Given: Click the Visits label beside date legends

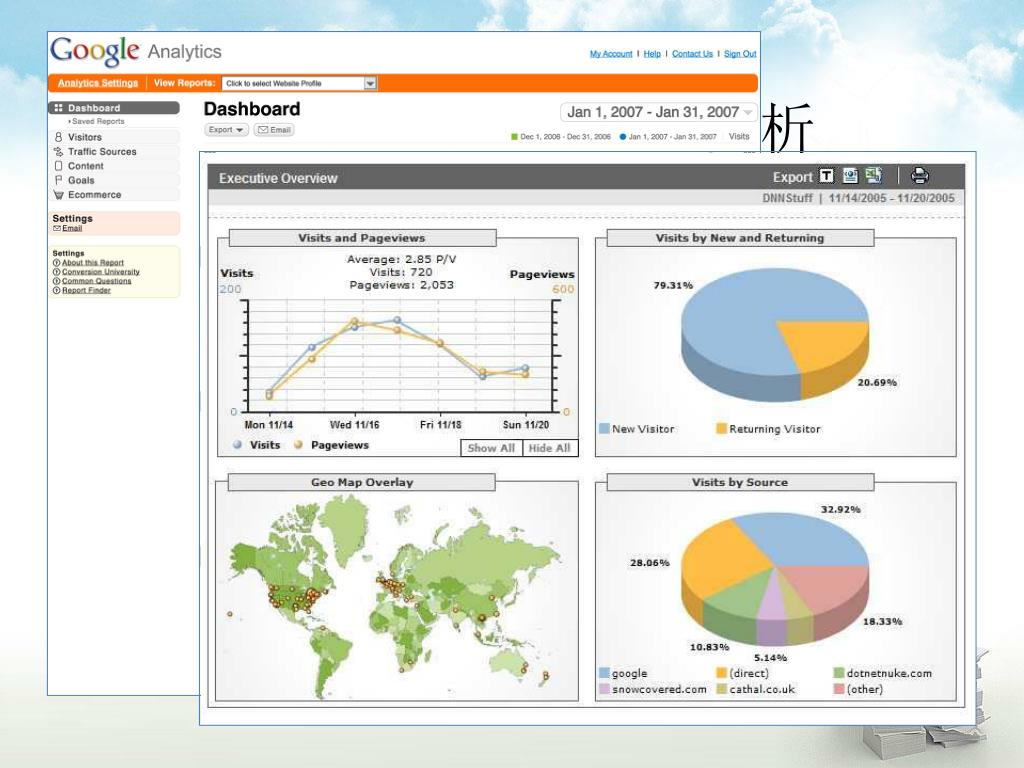Looking at the screenshot, I should [739, 136].
